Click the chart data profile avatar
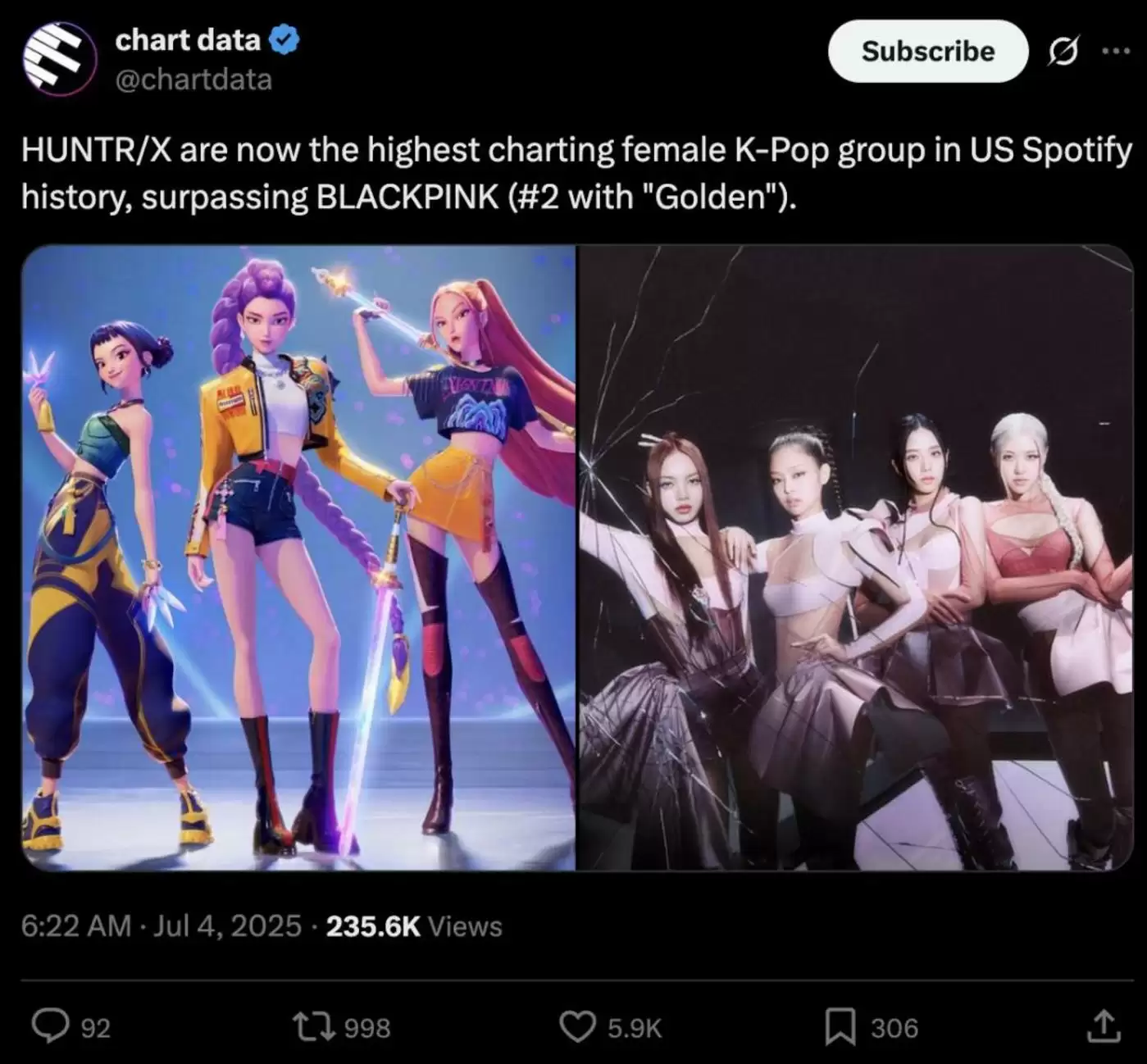Viewport: 1147px width, 1064px height. pyautogui.click(x=60, y=59)
